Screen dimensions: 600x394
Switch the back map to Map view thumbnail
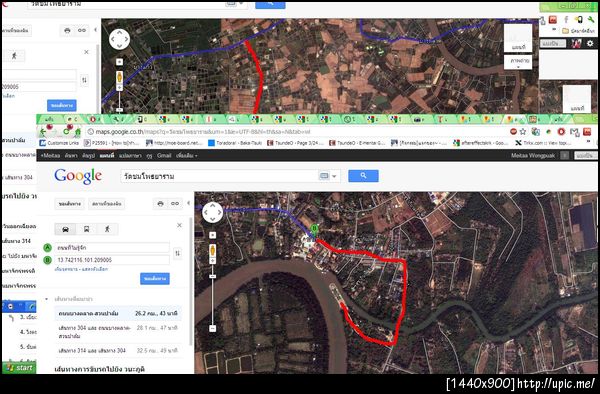point(518,37)
